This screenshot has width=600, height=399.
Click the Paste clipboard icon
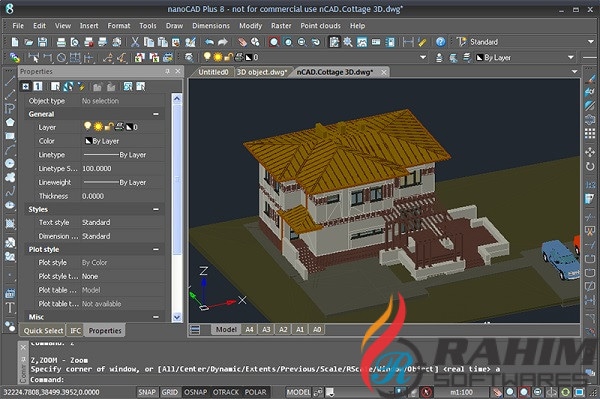click(163, 42)
